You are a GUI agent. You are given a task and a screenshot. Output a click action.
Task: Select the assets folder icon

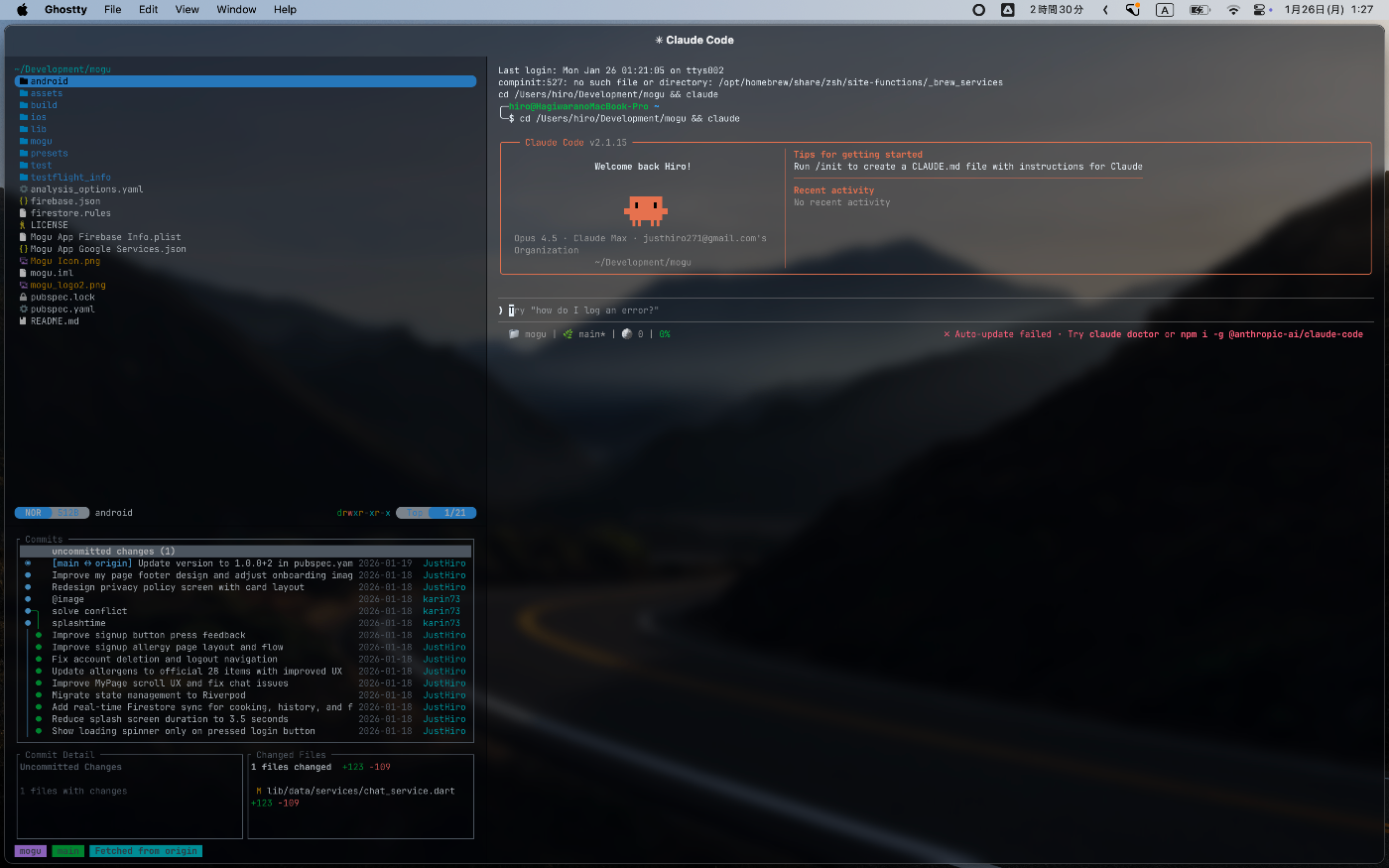(x=24, y=93)
